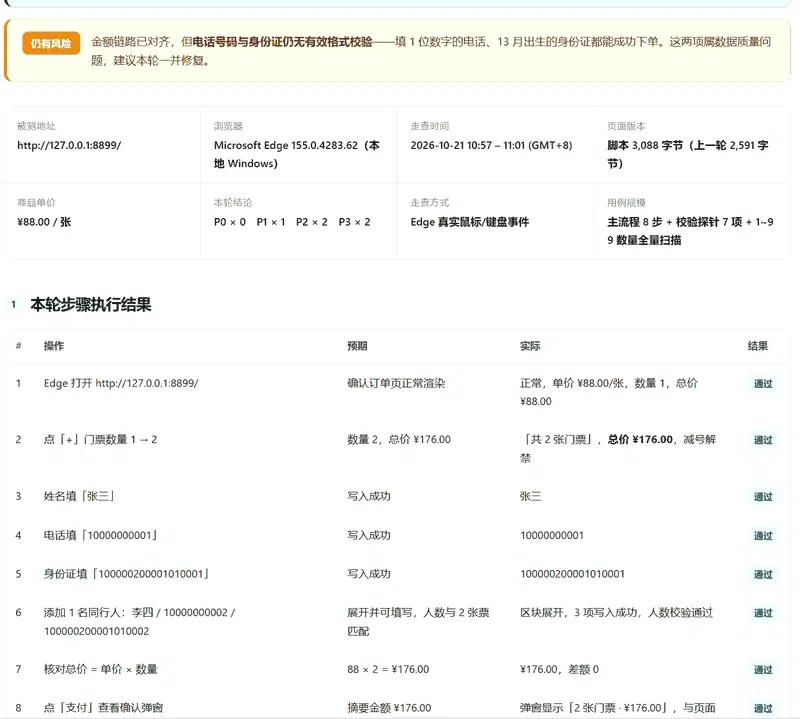Click the 实际 column header

pyautogui.click(x=530, y=345)
